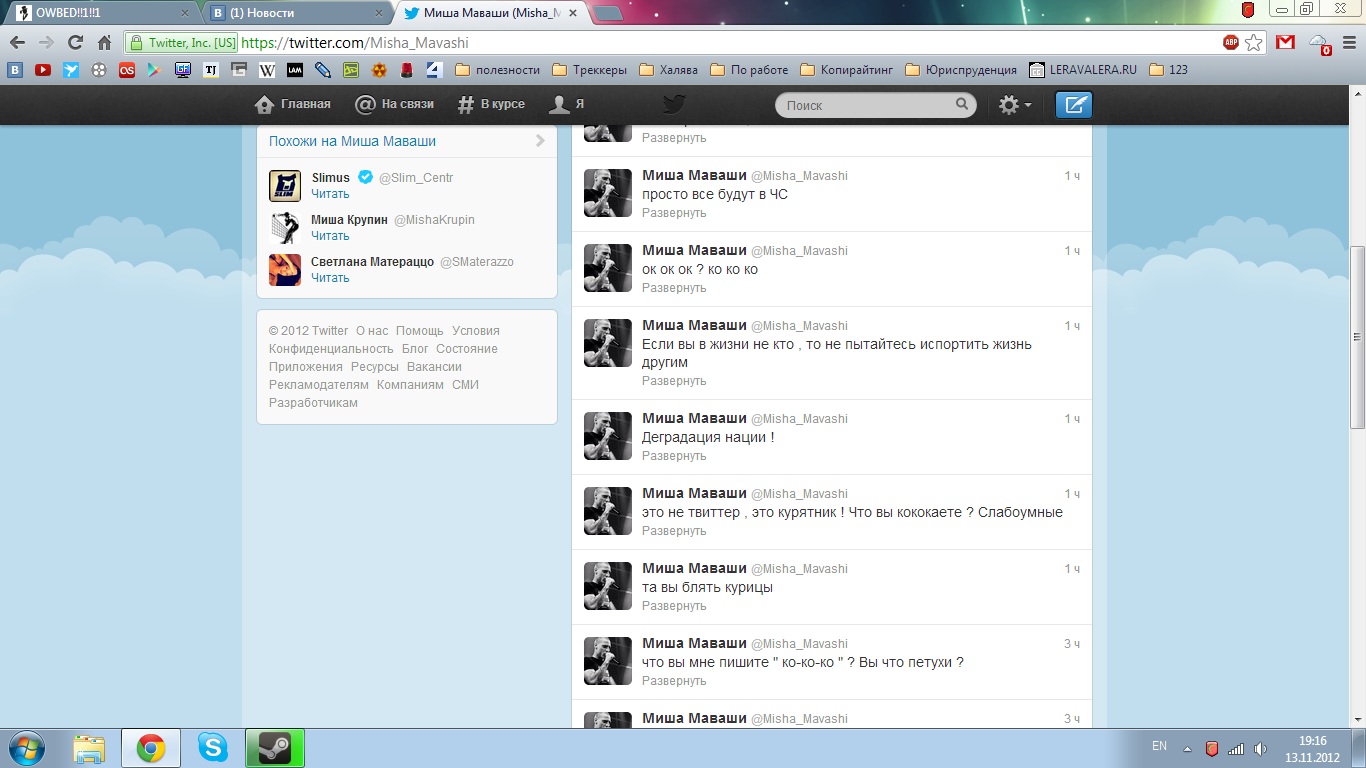This screenshot has height=768, width=1366.
Task: Bookmark this page with the star icon
Action: click(x=1254, y=43)
